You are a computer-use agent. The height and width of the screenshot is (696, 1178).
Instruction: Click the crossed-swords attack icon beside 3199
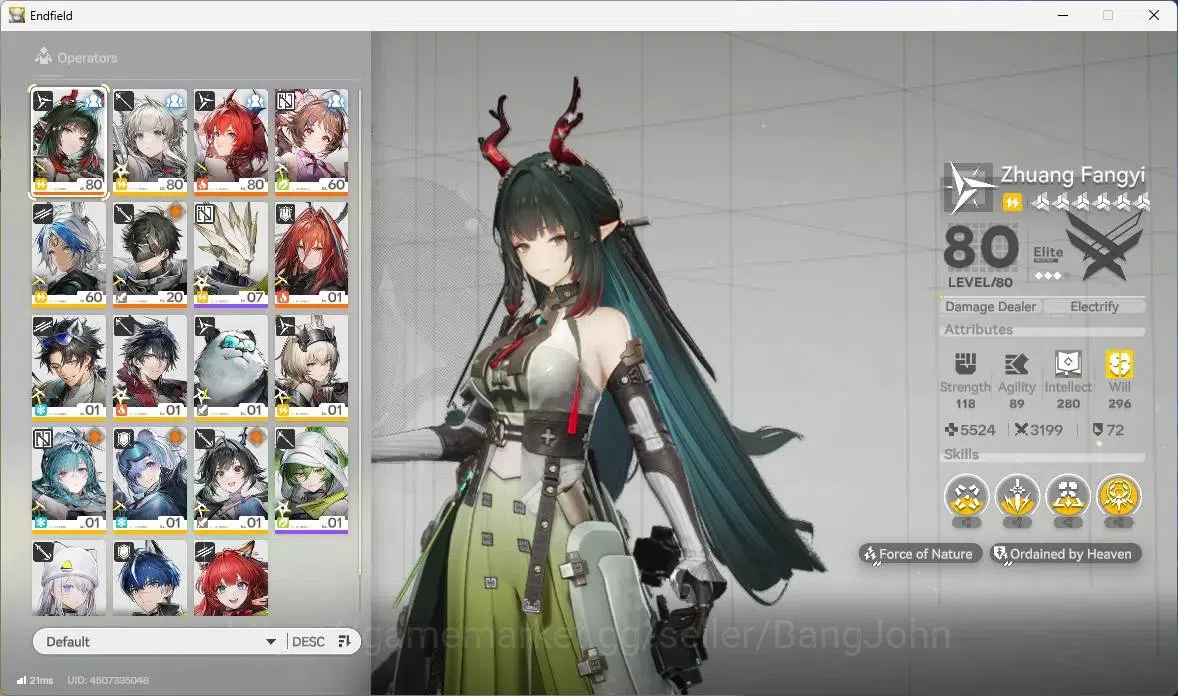pos(1021,430)
